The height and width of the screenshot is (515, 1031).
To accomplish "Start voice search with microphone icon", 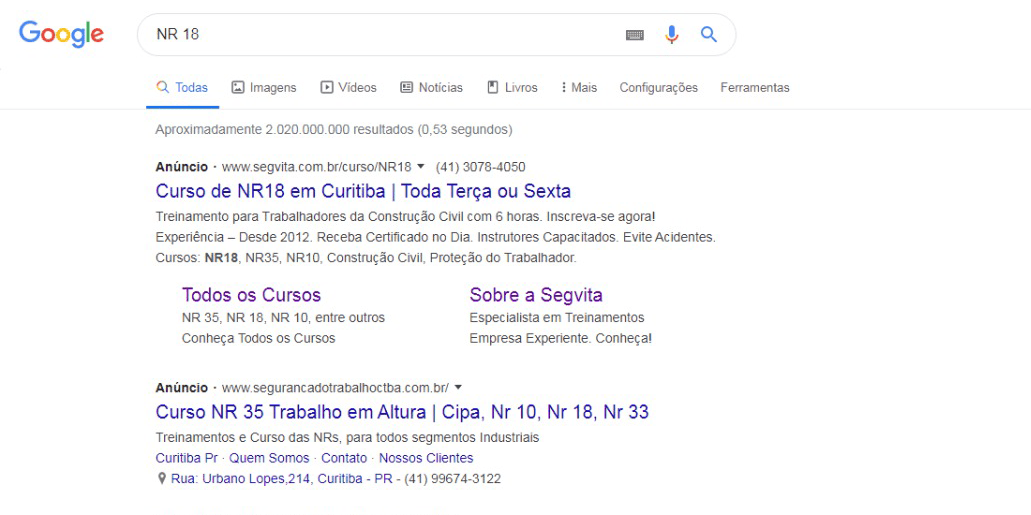I will 672,35.
